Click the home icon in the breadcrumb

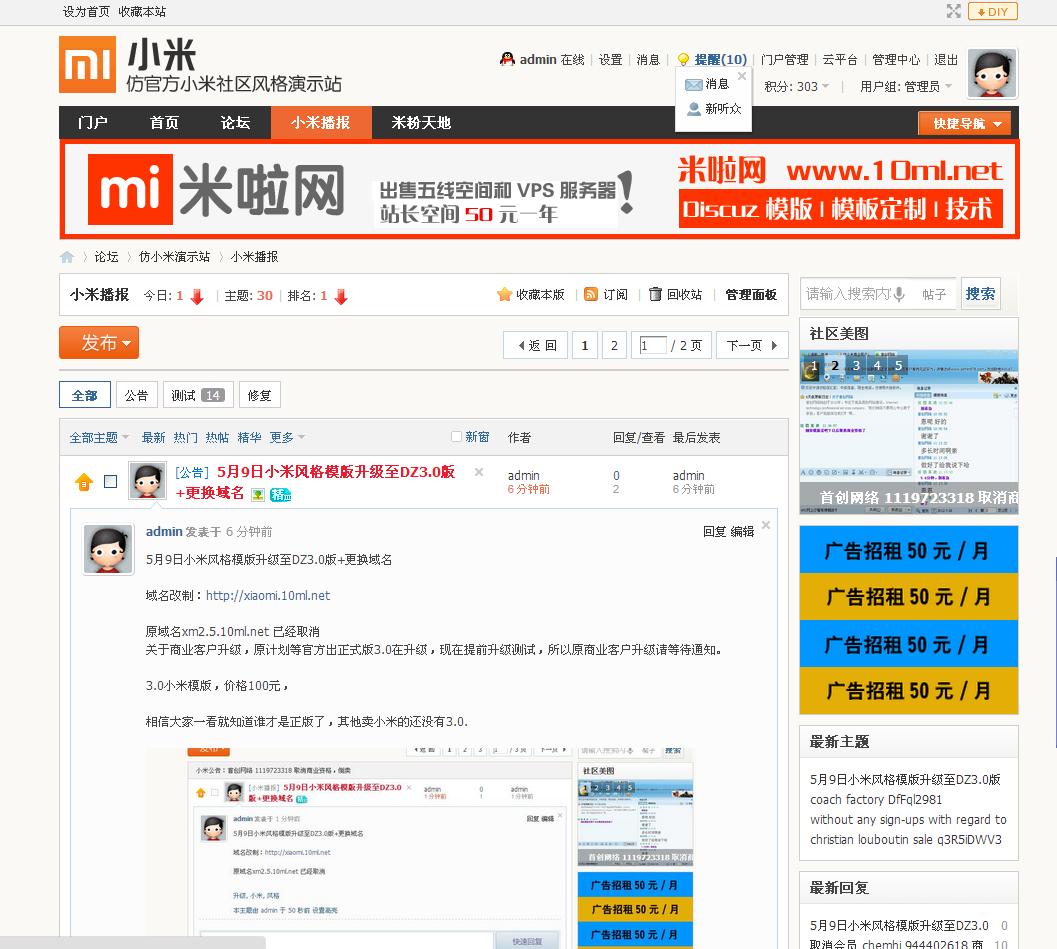coord(67,257)
